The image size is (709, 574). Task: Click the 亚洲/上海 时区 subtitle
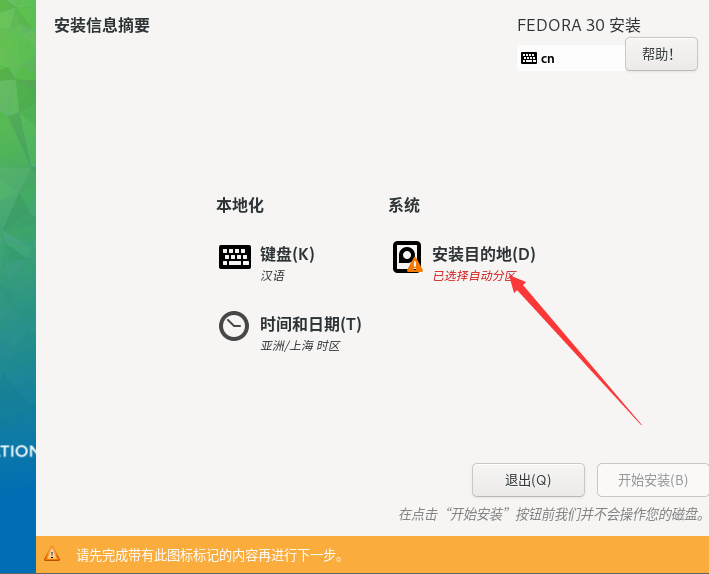(x=300, y=346)
